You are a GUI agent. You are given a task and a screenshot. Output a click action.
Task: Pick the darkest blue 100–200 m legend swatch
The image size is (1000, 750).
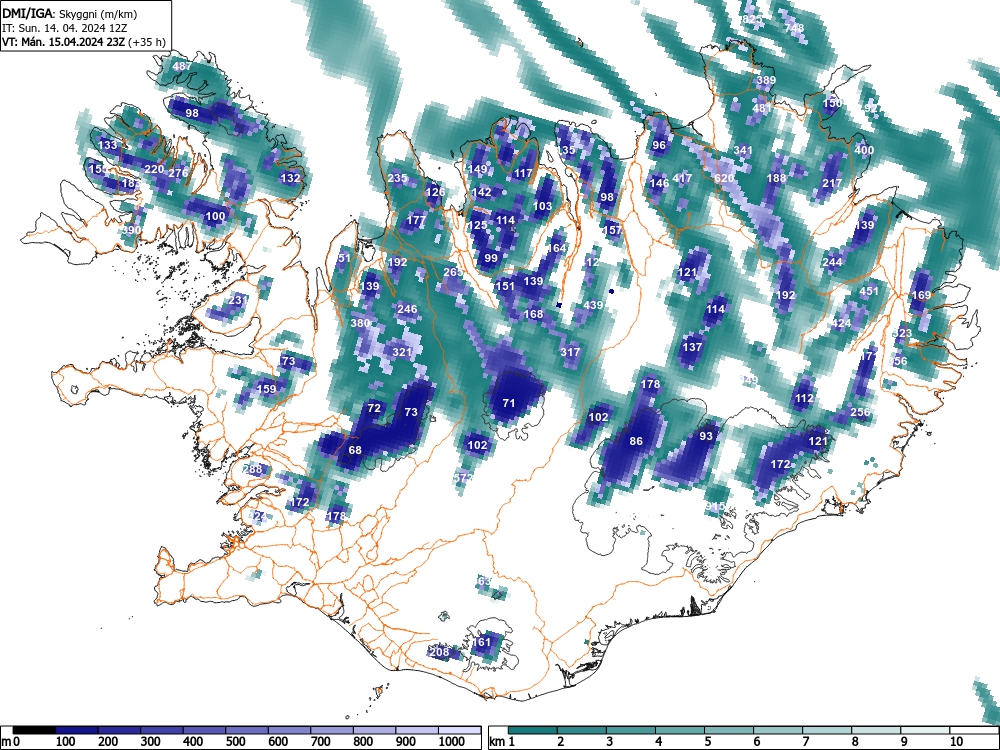(x=77, y=730)
